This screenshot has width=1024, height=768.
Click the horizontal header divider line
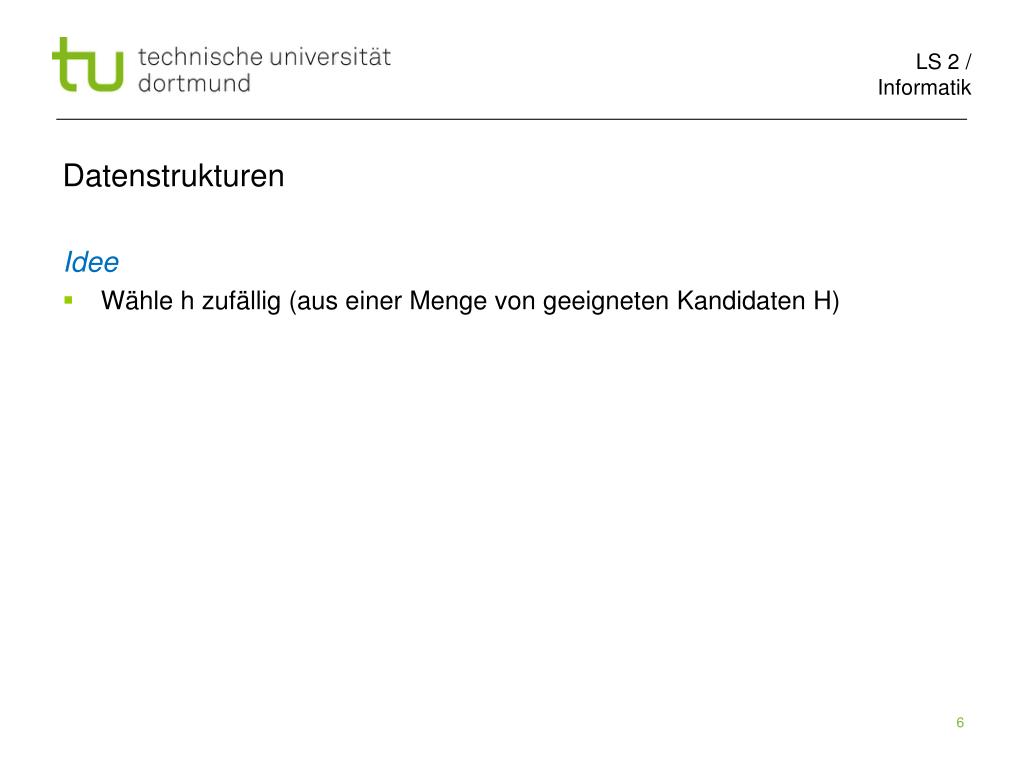[511, 120]
